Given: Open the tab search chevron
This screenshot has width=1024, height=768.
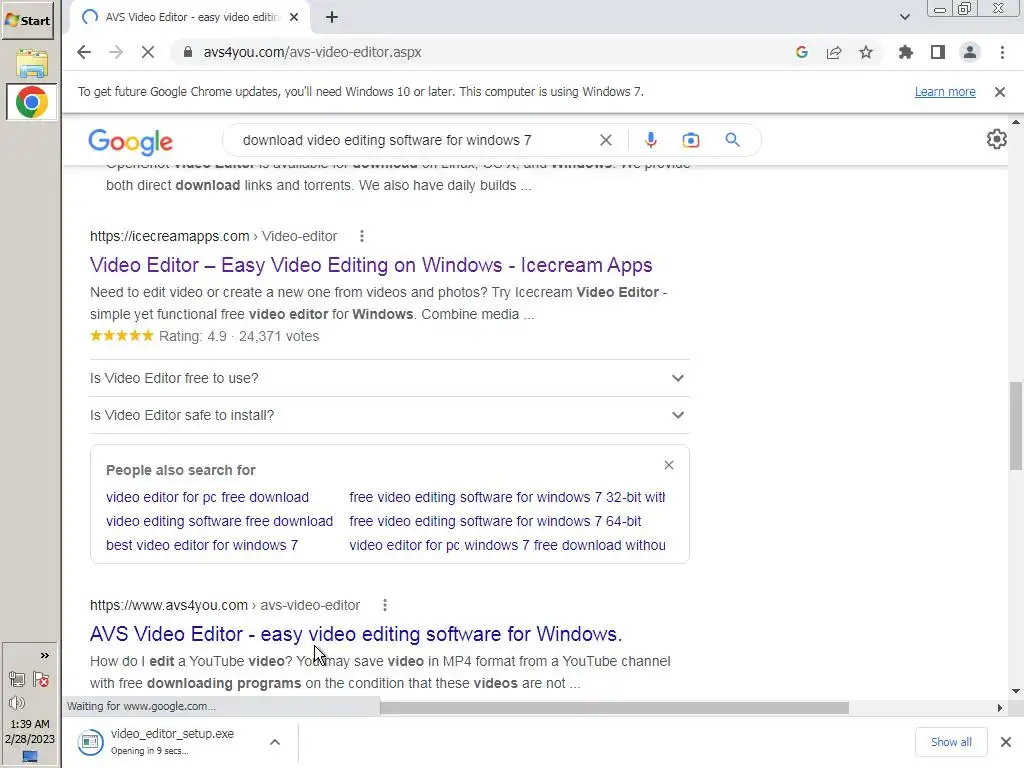Looking at the screenshot, I should click(x=904, y=17).
